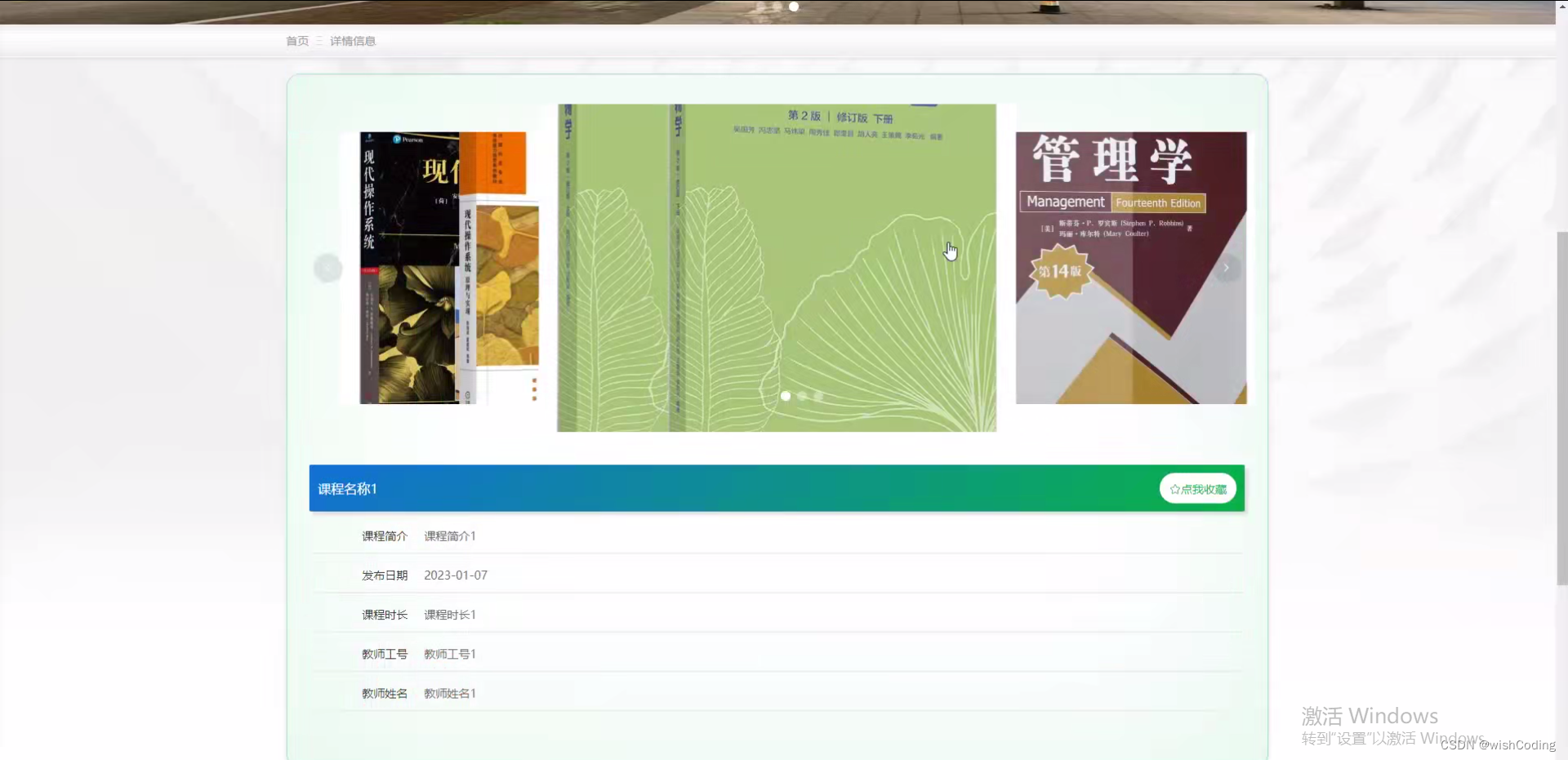Select the 详情信息 breadcrumb item
Screen dimensions: 1568x760
(x=353, y=40)
